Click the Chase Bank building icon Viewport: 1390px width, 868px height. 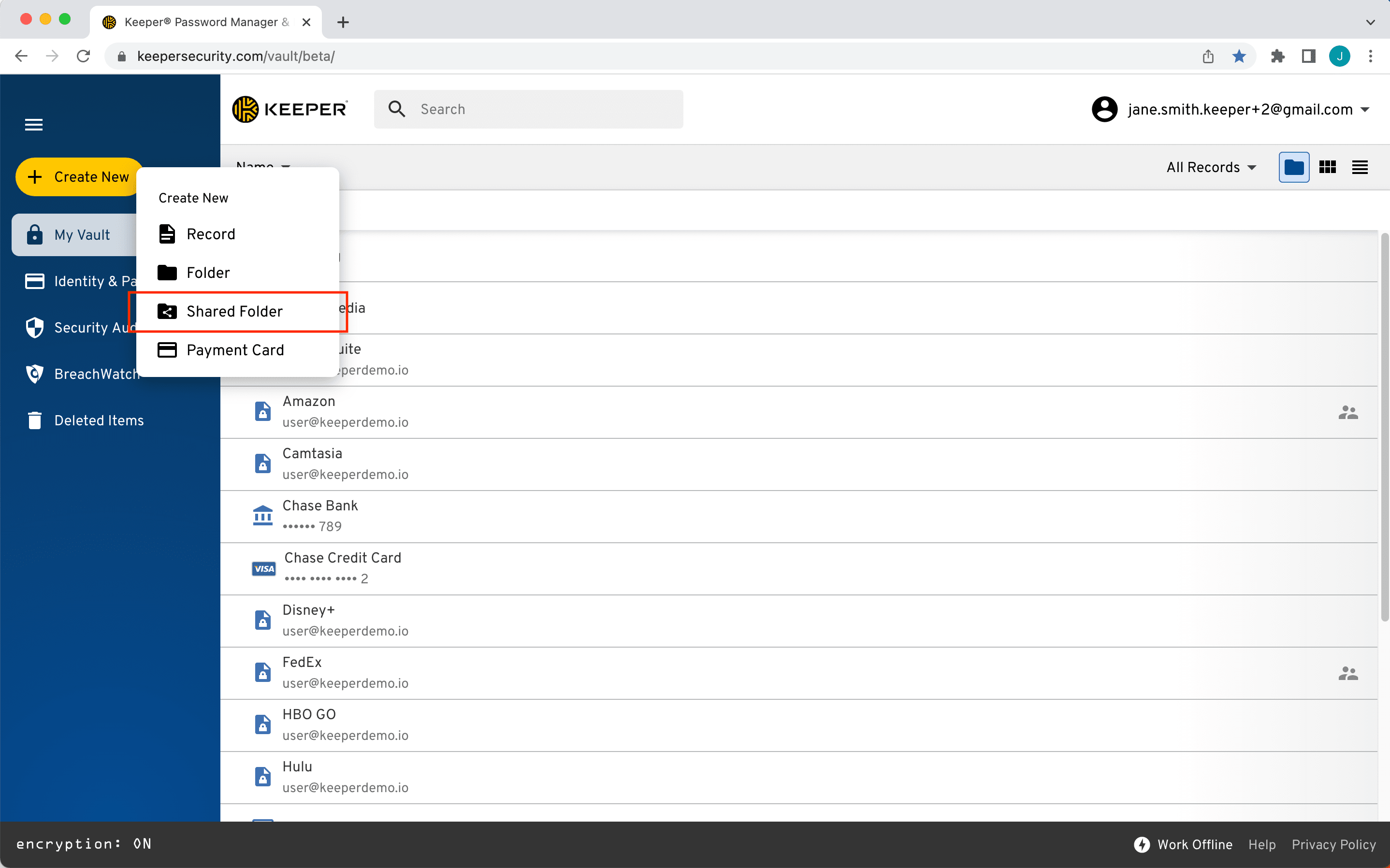click(263, 516)
